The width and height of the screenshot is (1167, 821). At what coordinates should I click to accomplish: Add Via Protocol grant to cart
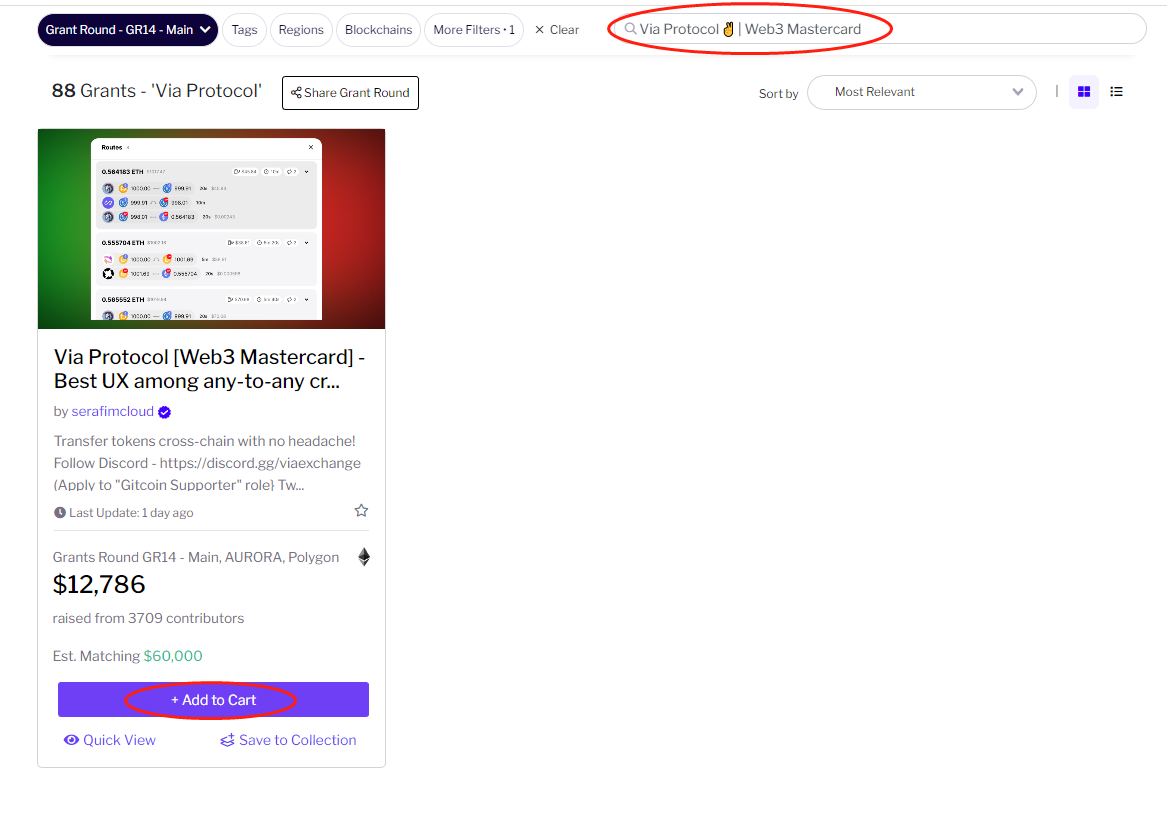click(213, 700)
